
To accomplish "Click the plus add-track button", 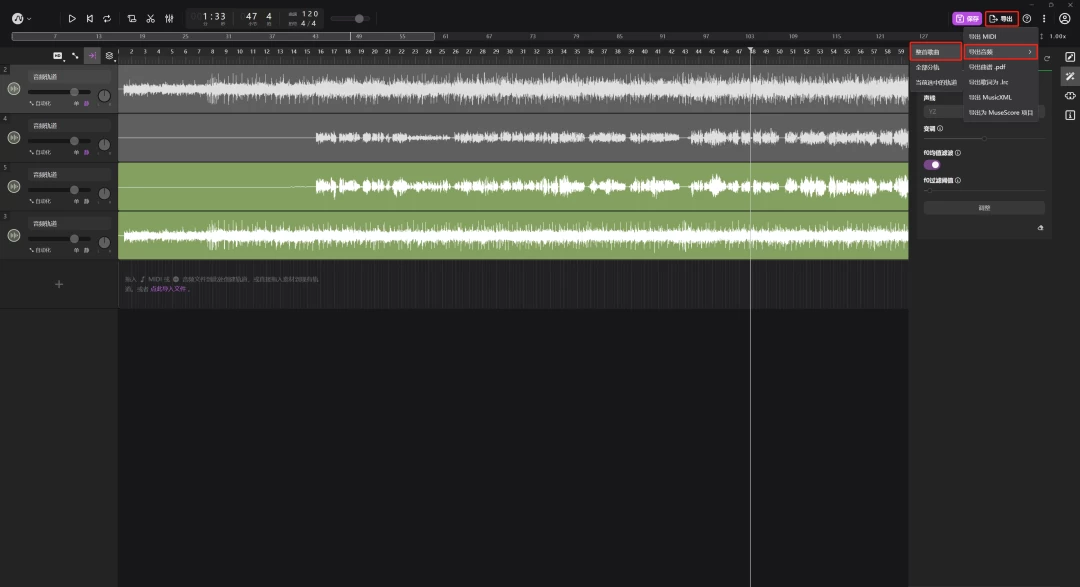I will point(59,284).
